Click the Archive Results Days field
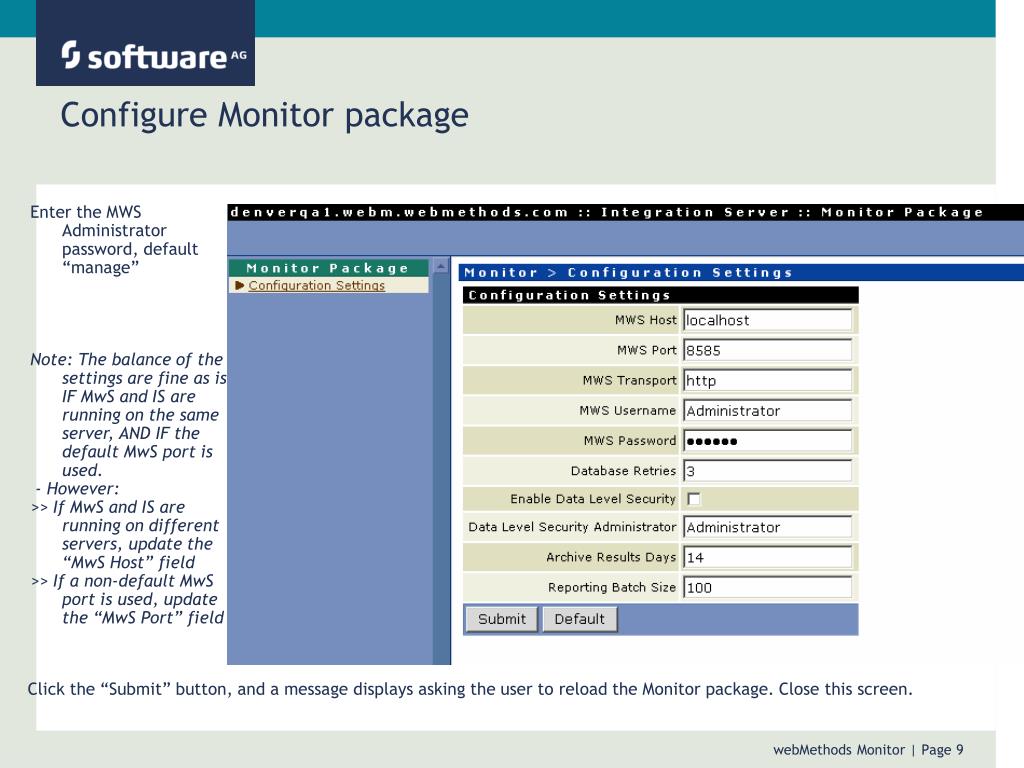Image resolution: width=1024 pixels, height=768 pixels. pyautogui.click(x=767, y=557)
